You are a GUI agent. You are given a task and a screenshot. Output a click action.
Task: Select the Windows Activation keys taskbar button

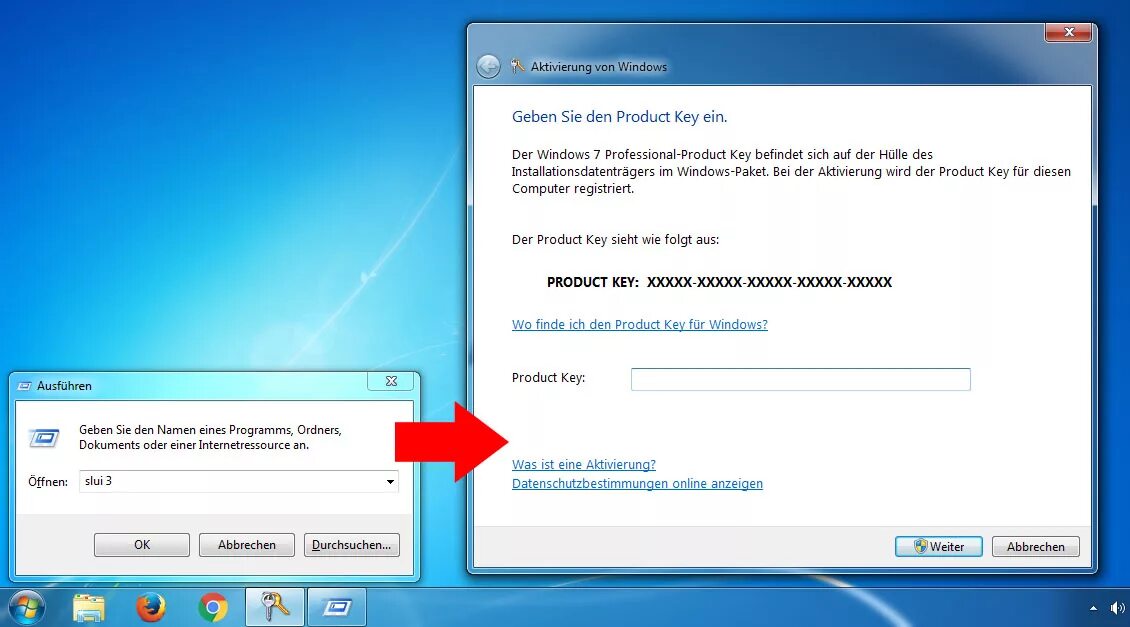click(x=275, y=607)
